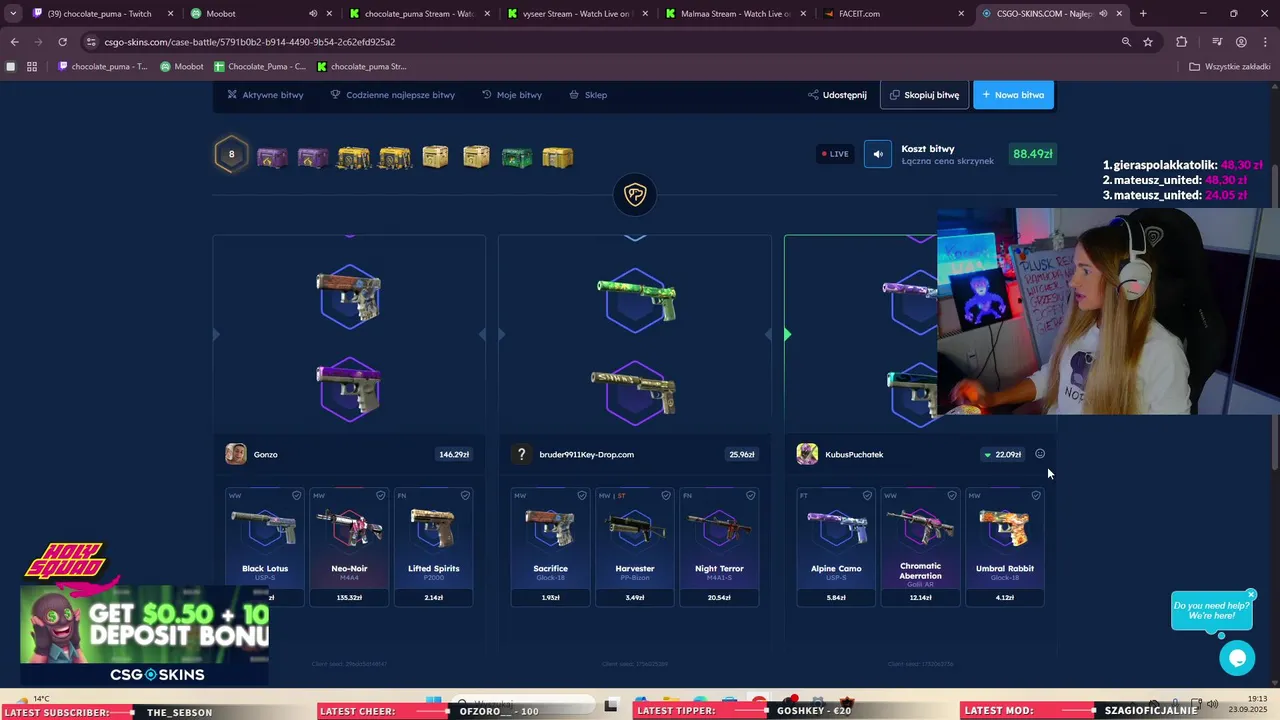1280x720 pixels.
Task: Open Night Terror M4A1-S skin card
Action: (x=719, y=546)
